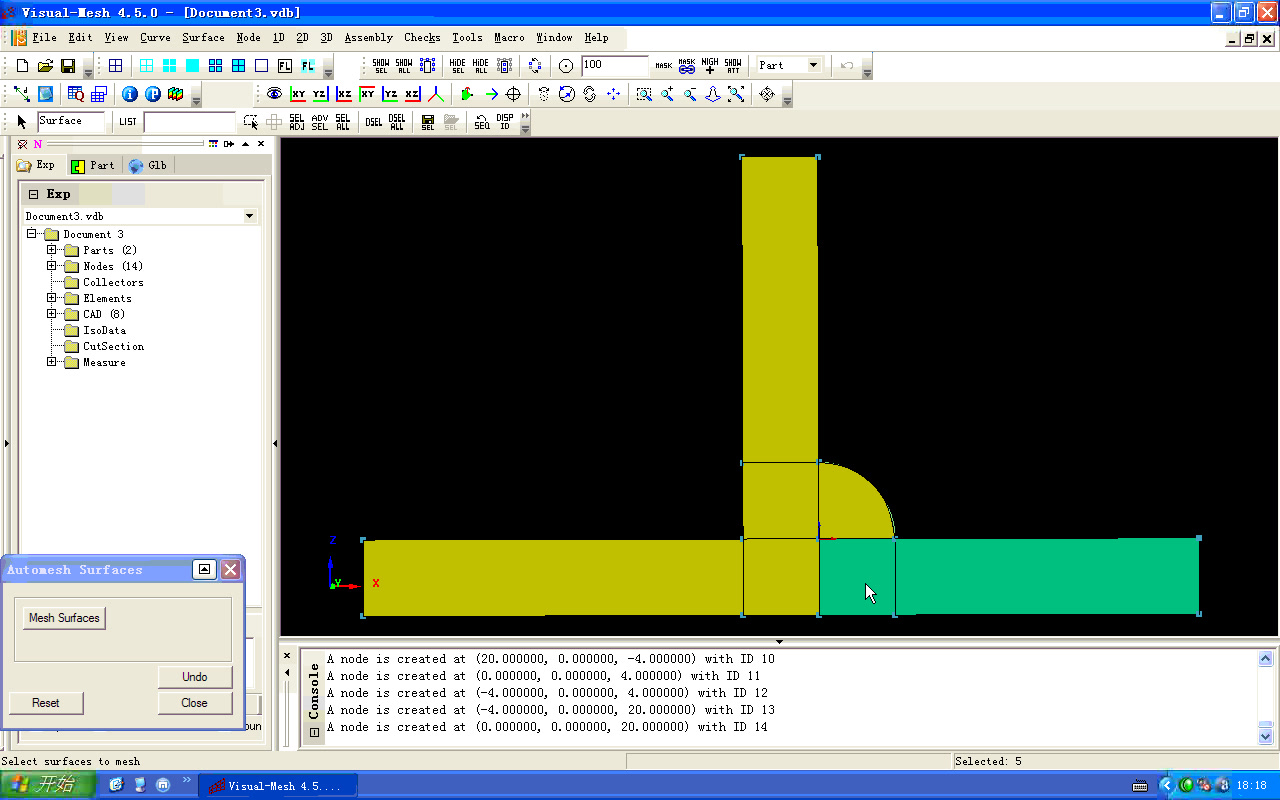Click the value field showing 100
Viewport: 1280px width, 800px height.
click(x=615, y=65)
